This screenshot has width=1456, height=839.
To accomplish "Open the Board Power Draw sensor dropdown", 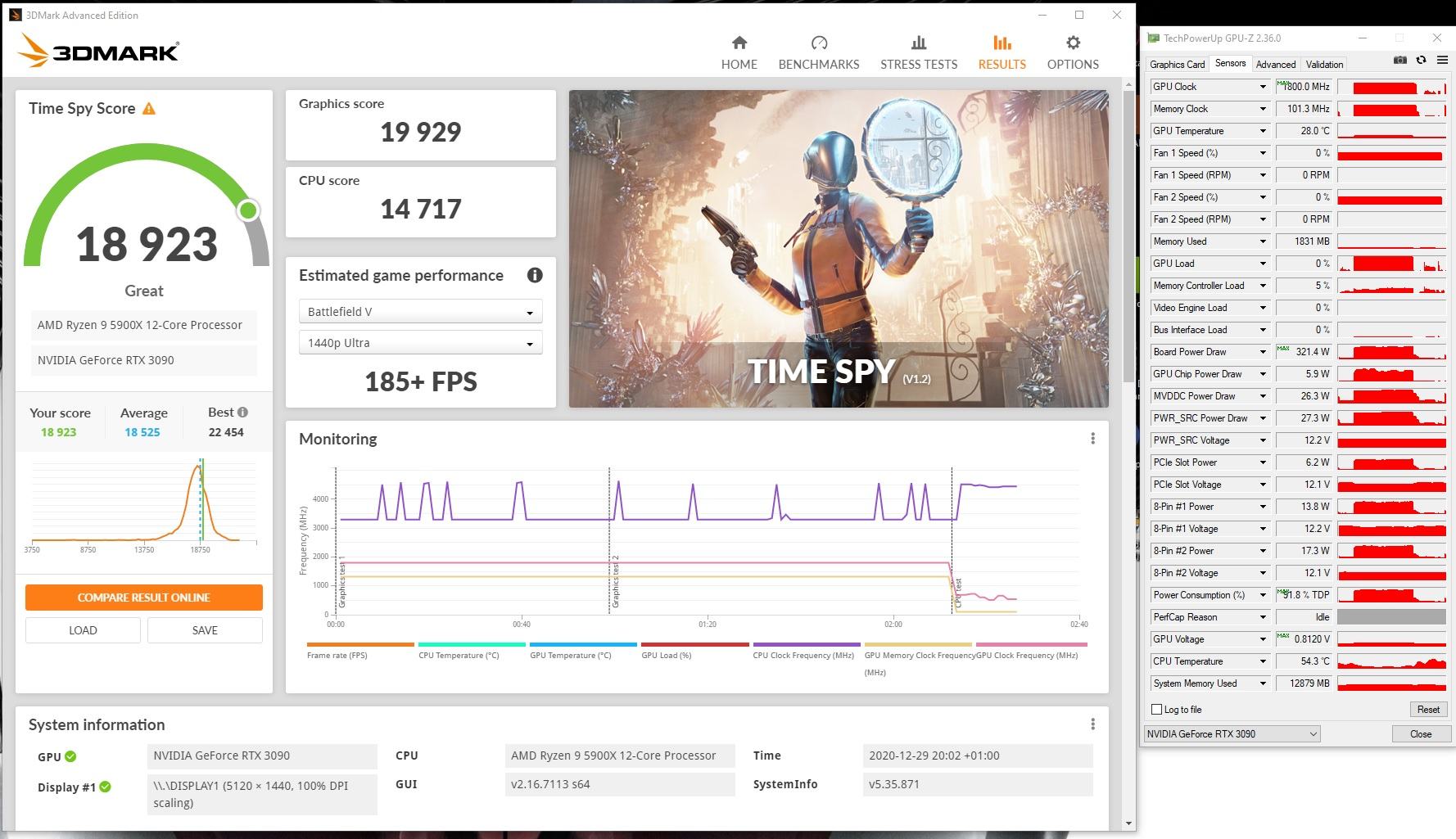I will click(x=1262, y=352).
